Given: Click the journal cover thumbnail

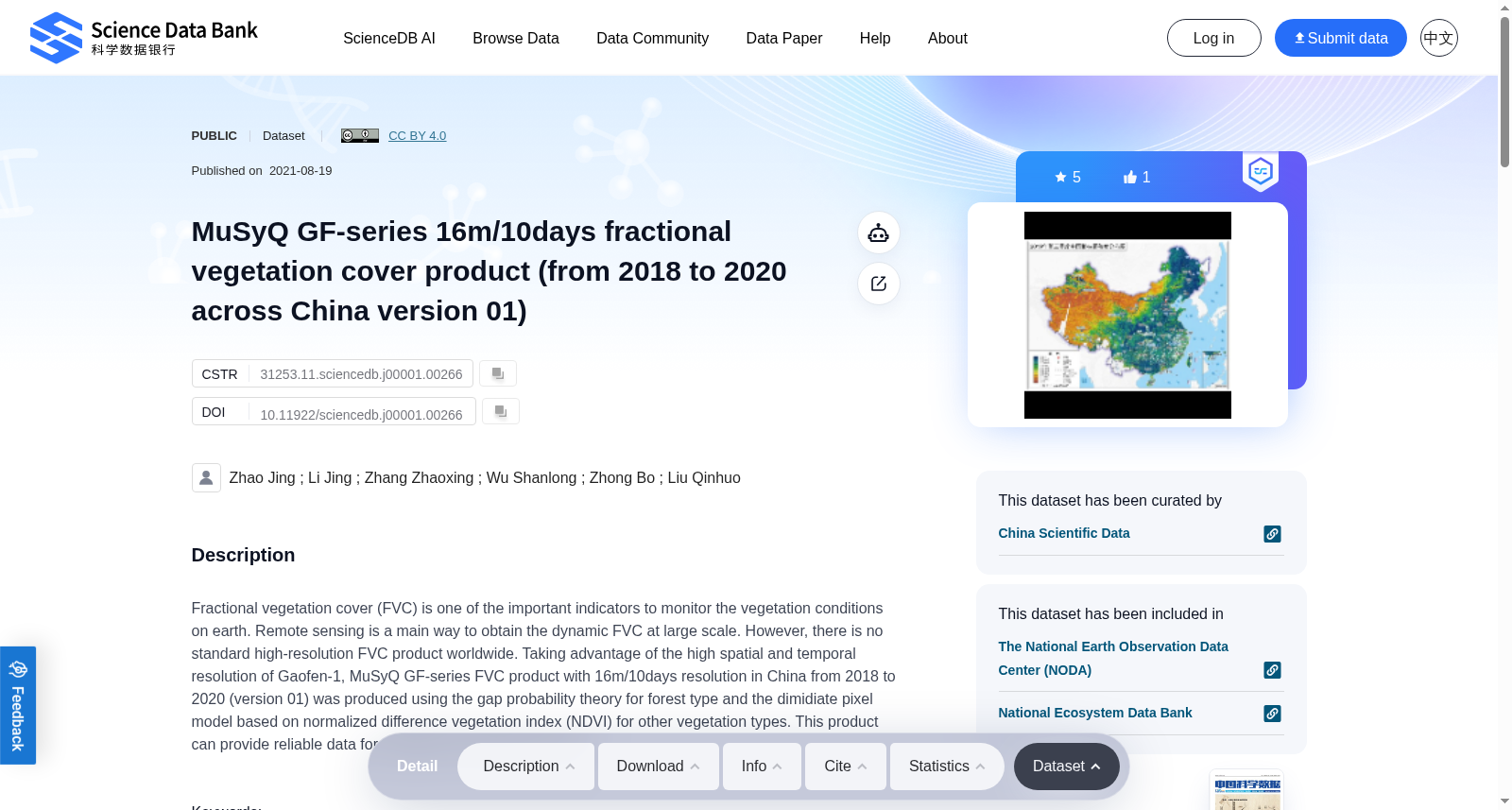Looking at the screenshot, I should 1246,792.
